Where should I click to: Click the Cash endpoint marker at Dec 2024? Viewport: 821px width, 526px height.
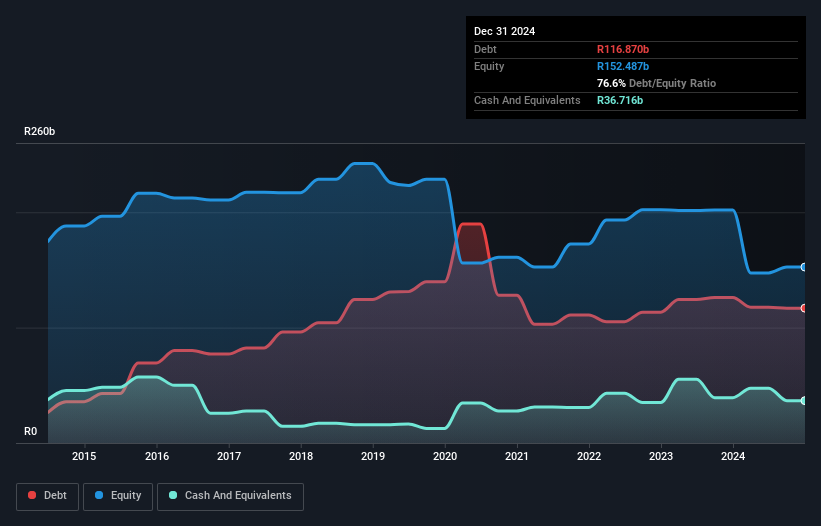coord(804,400)
